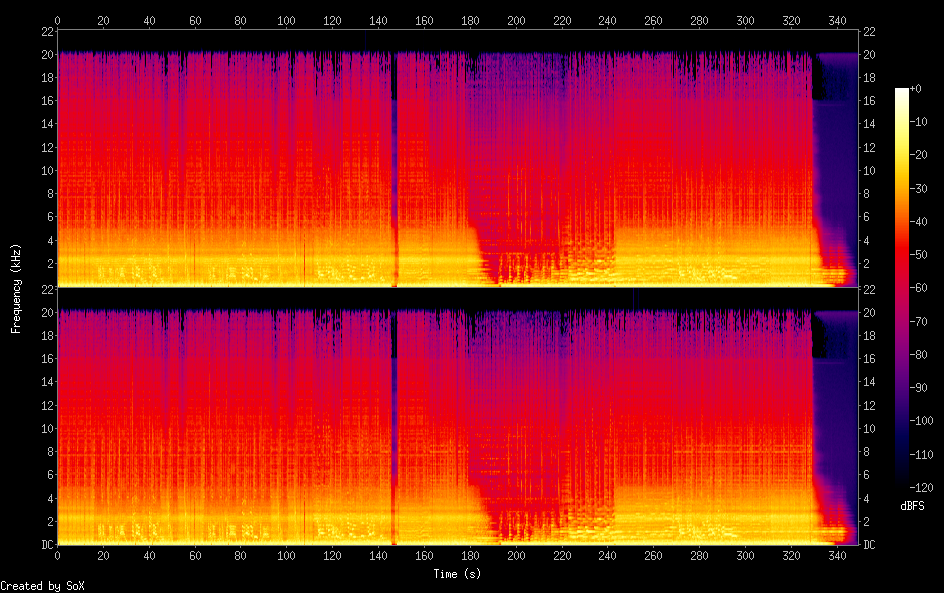944x593 pixels.
Task: Click the '-60' value on the dBFS scale
Action: [919, 288]
